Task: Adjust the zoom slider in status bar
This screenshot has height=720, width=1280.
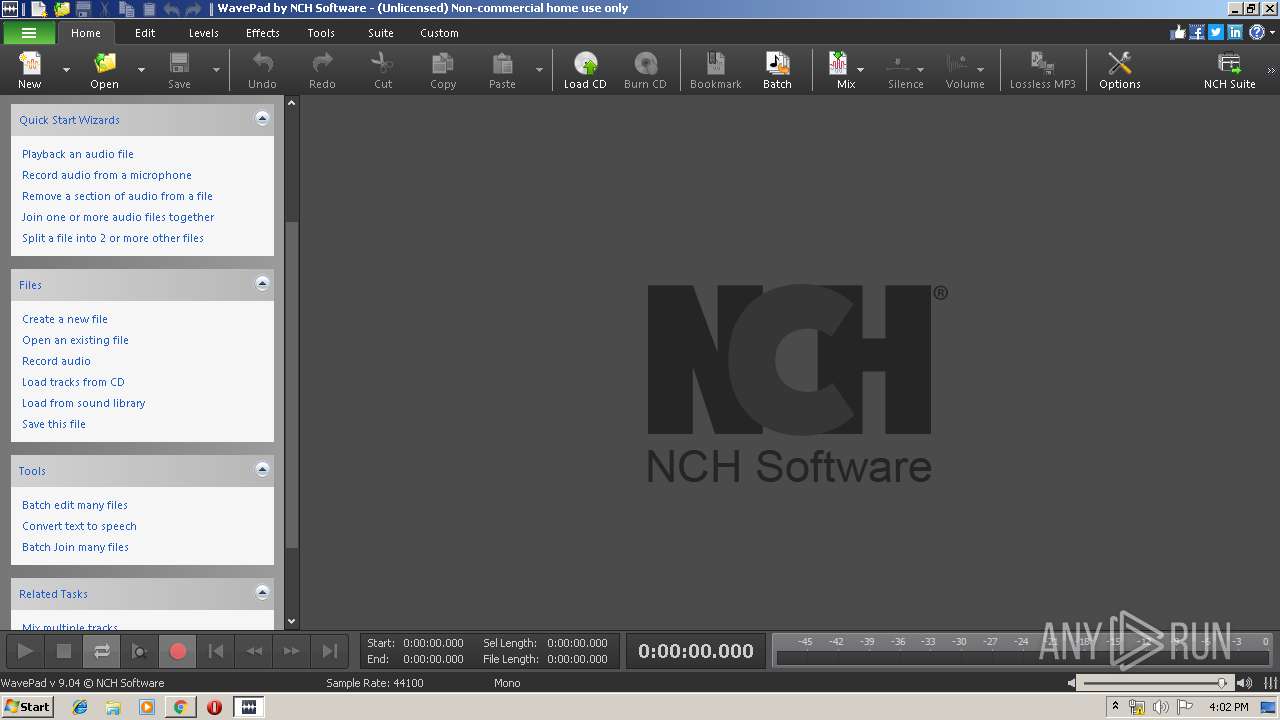Action: tap(1156, 683)
